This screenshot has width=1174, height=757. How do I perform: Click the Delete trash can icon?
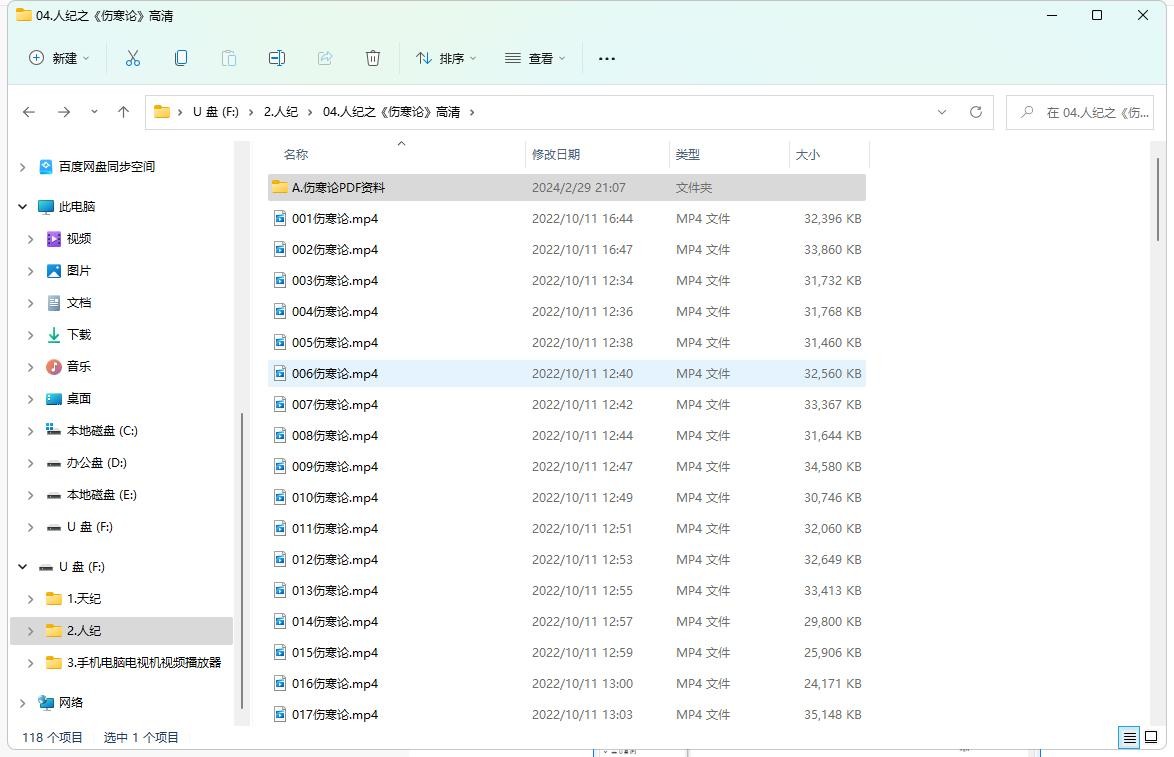coord(373,58)
